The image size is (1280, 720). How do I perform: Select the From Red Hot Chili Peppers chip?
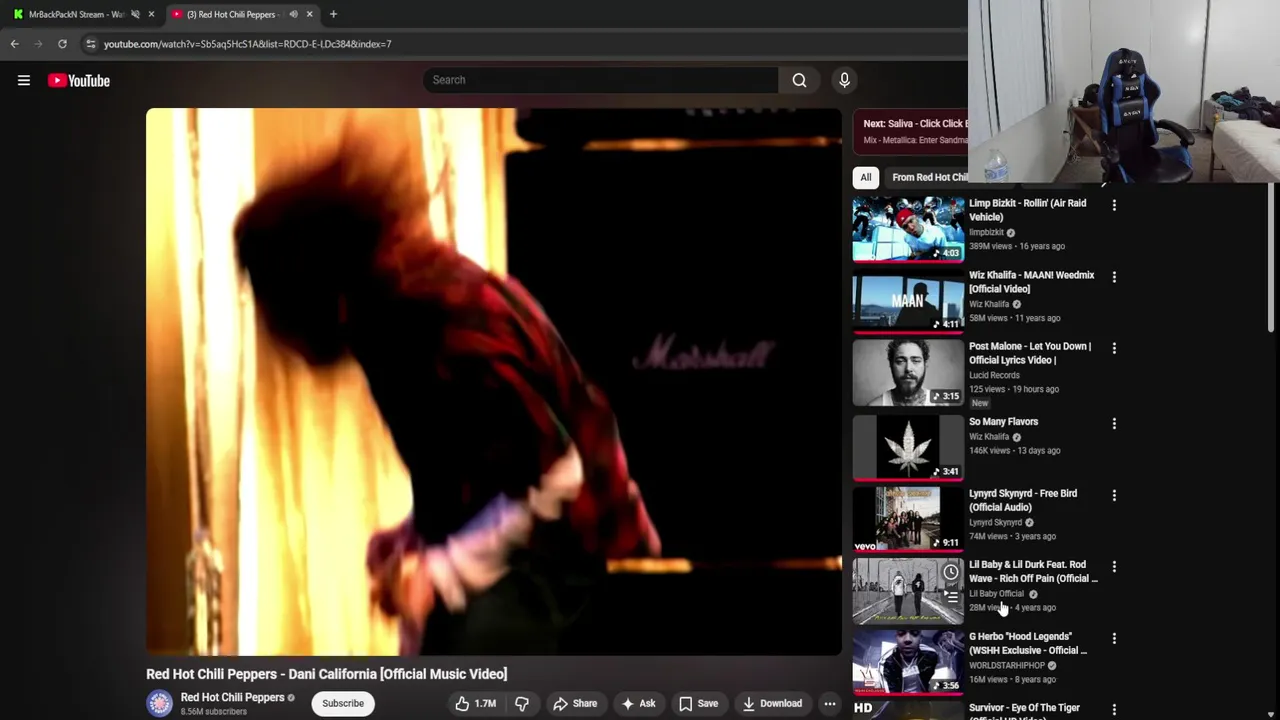point(928,177)
